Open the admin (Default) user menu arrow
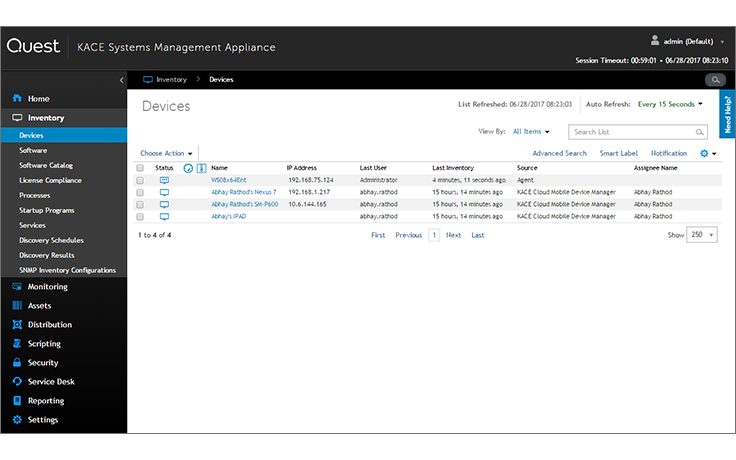736x460 pixels. 722,42
